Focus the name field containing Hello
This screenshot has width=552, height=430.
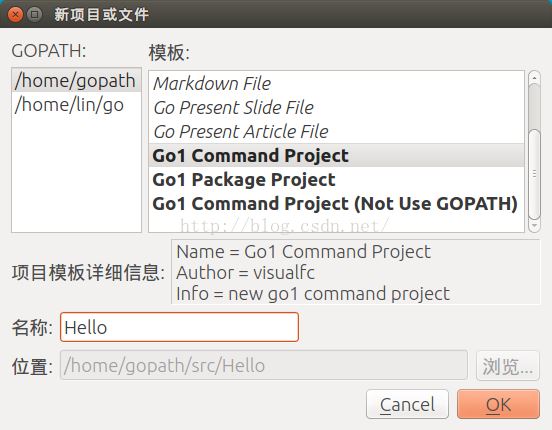(180, 327)
